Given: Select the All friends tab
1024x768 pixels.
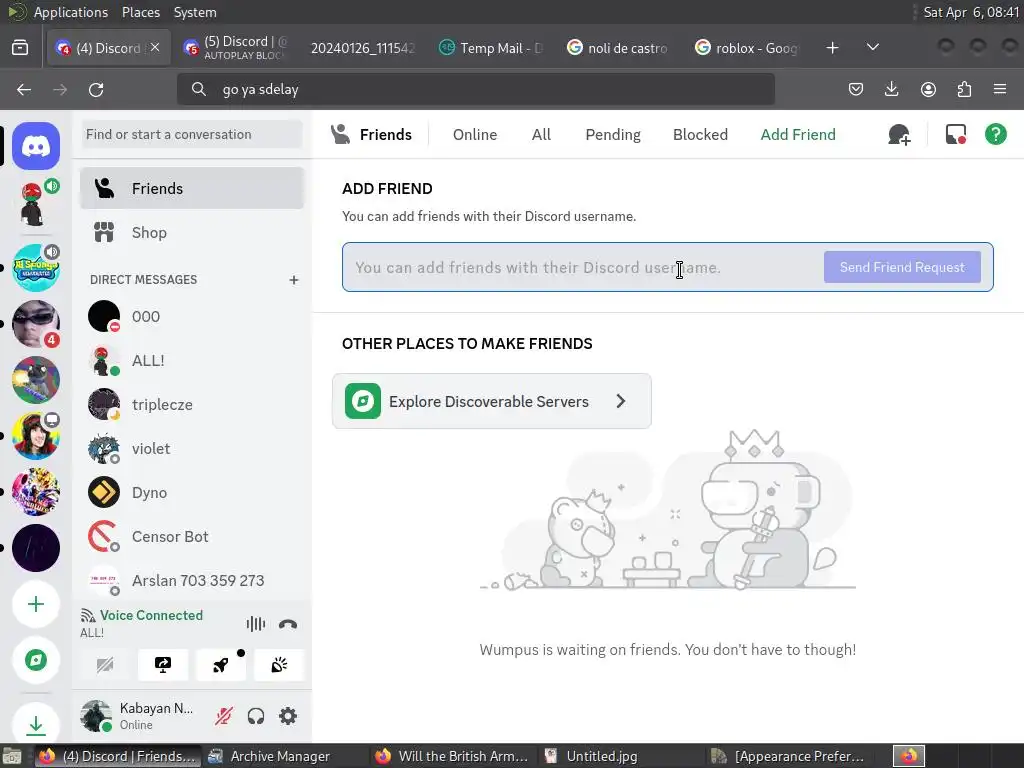Looking at the screenshot, I should pyautogui.click(x=541, y=135).
